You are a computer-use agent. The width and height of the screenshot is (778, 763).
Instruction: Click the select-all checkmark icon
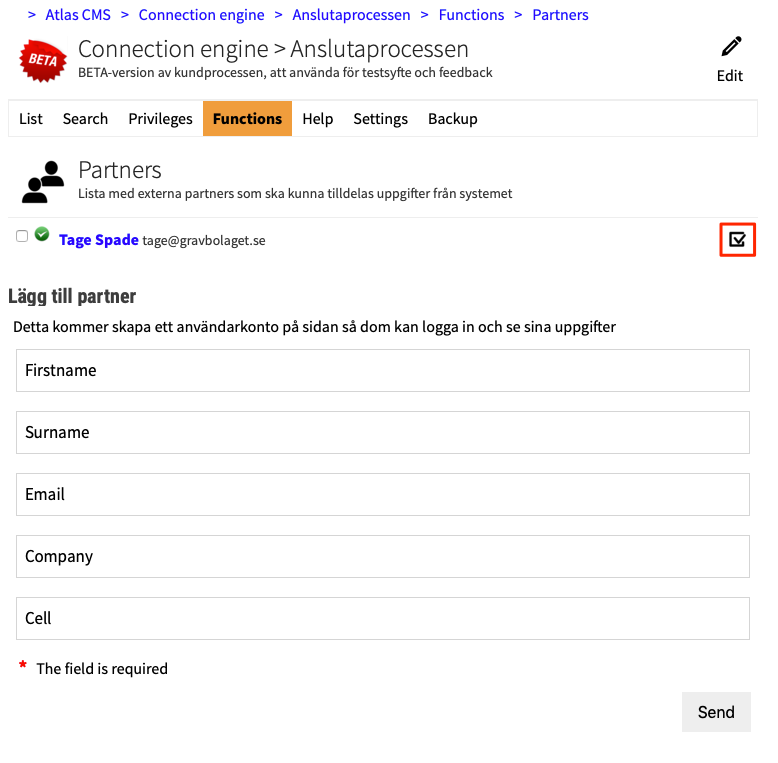737,240
